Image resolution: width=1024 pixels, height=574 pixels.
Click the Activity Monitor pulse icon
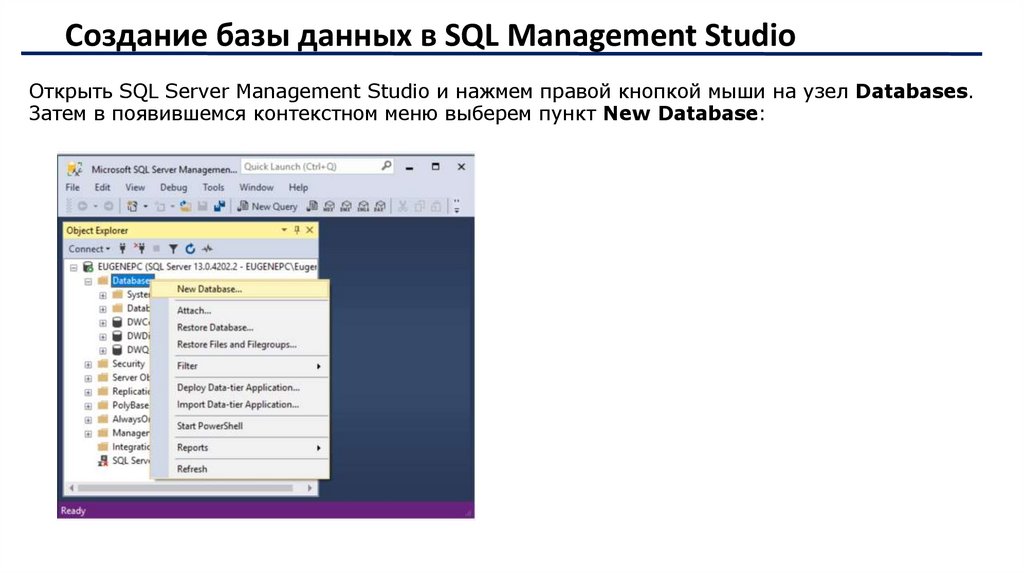tap(208, 248)
